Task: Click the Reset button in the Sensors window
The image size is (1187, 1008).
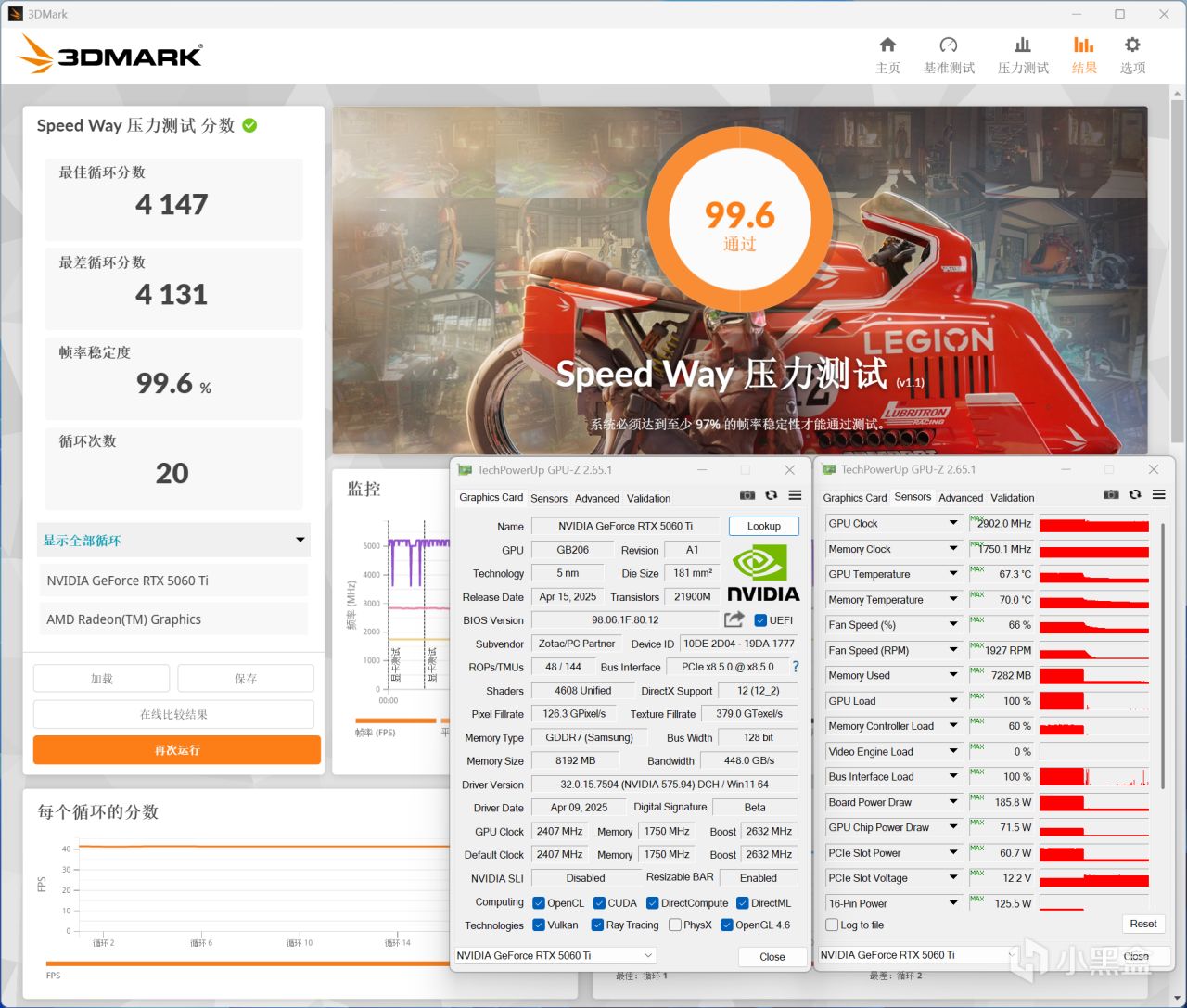Action: [1143, 924]
